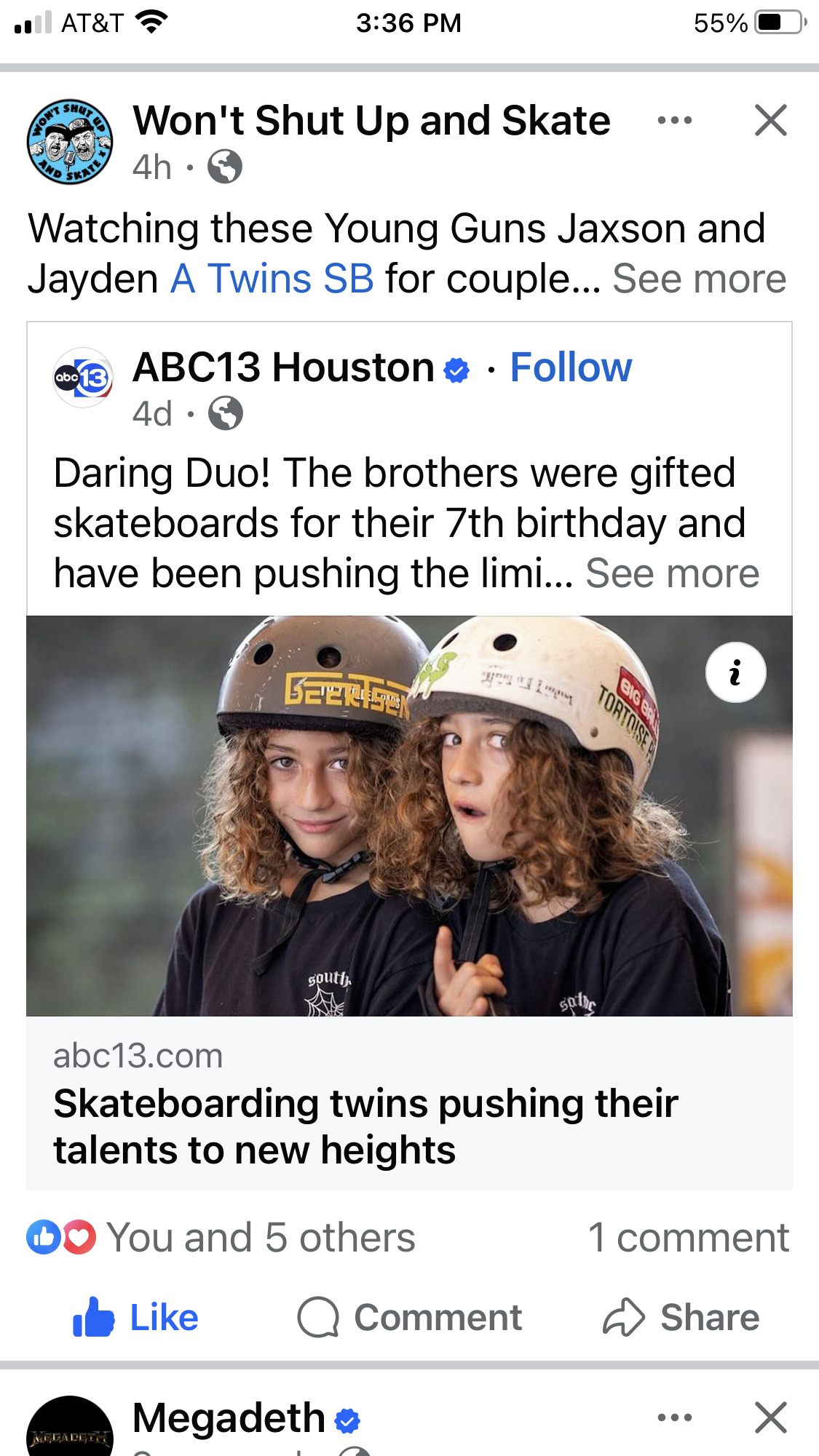This screenshot has height=1456, width=819.
Task: Follow ABC13 Houston
Action: (x=571, y=367)
